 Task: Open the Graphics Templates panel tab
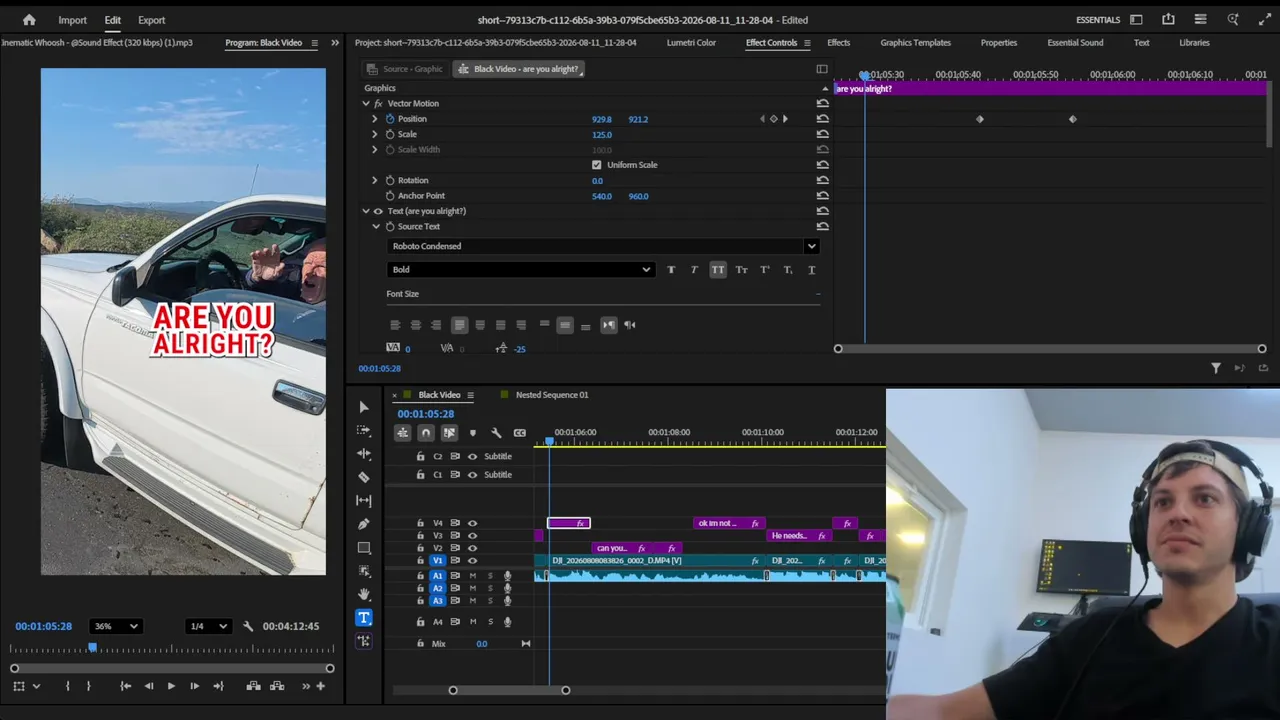pyautogui.click(x=915, y=43)
